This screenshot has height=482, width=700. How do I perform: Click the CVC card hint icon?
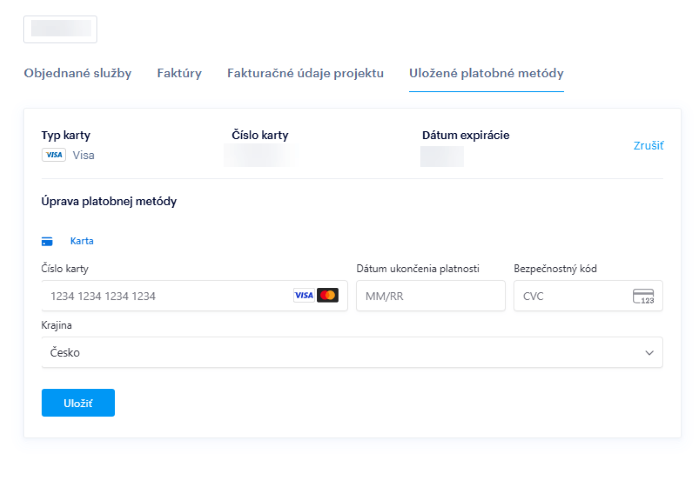coord(643,296)
